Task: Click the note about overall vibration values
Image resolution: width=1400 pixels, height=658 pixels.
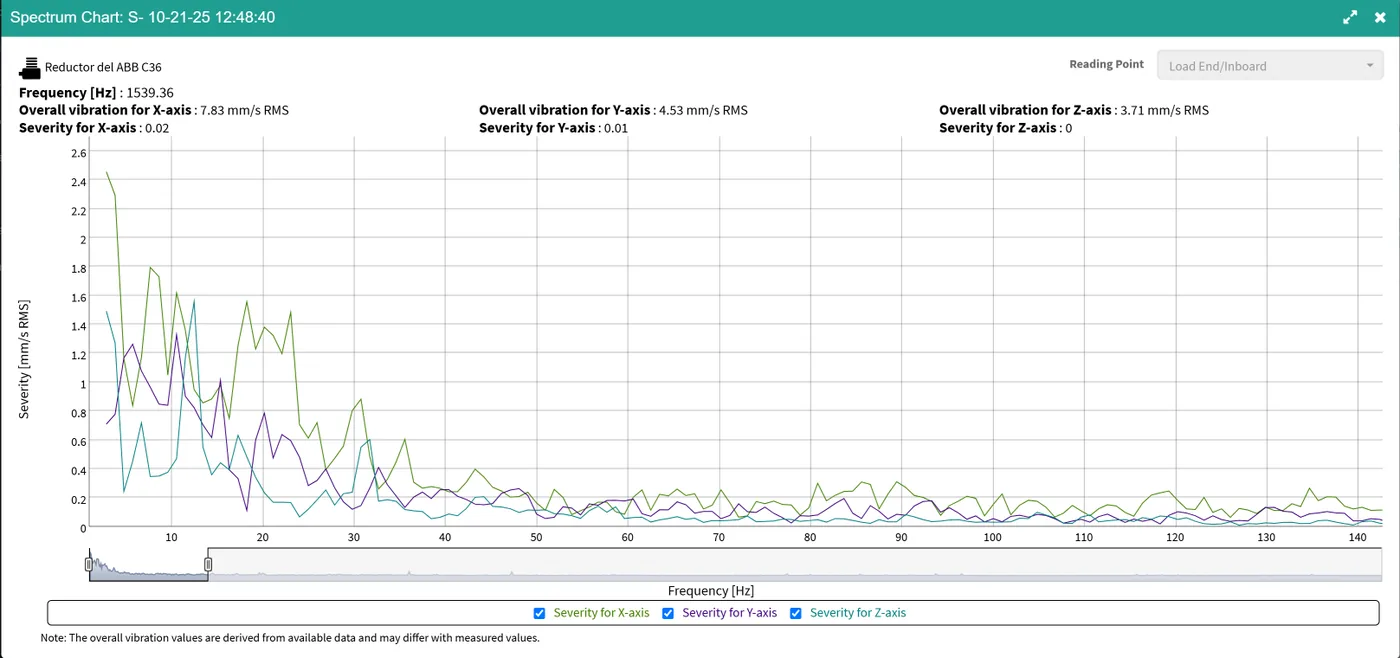Action: [x=290, y=638]
